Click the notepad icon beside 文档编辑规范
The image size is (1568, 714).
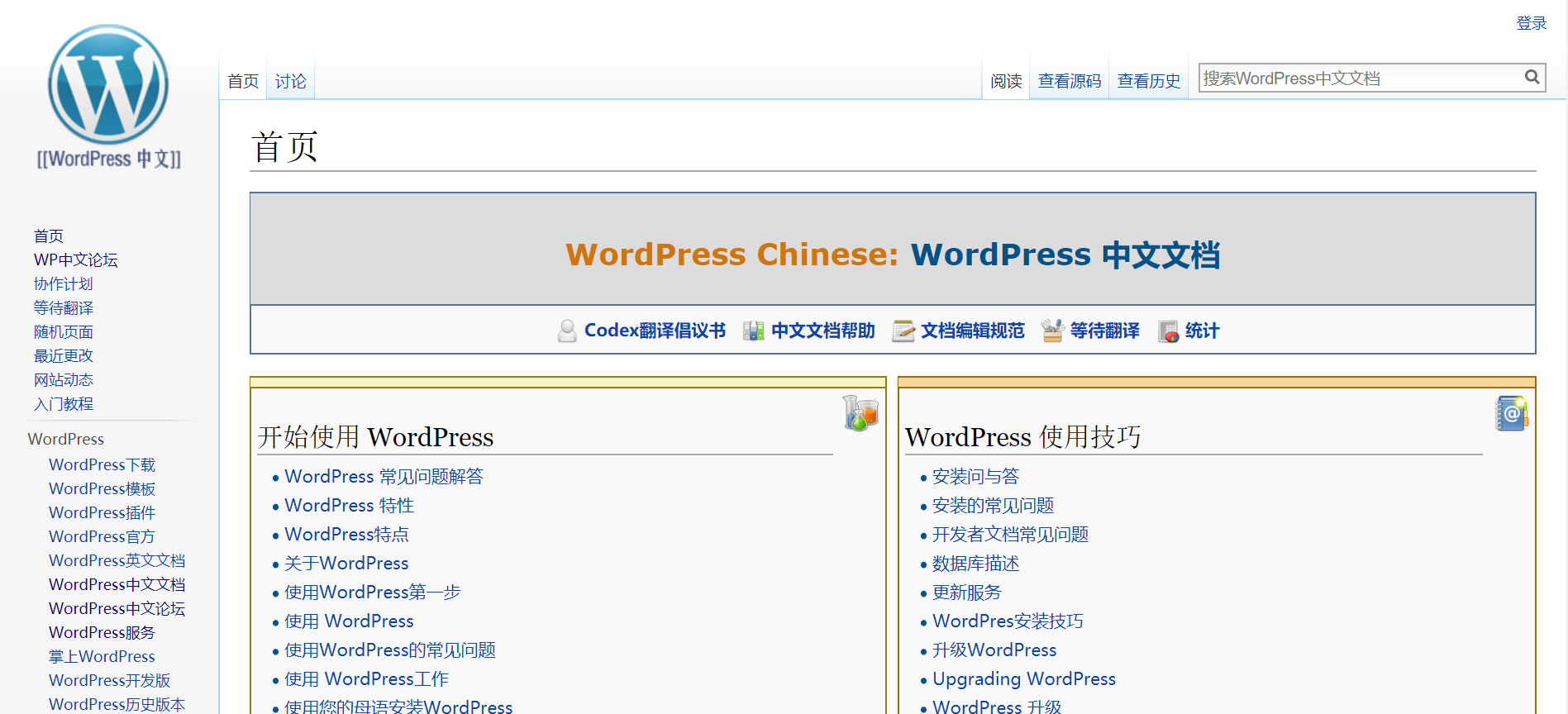(x=903, y=331)
